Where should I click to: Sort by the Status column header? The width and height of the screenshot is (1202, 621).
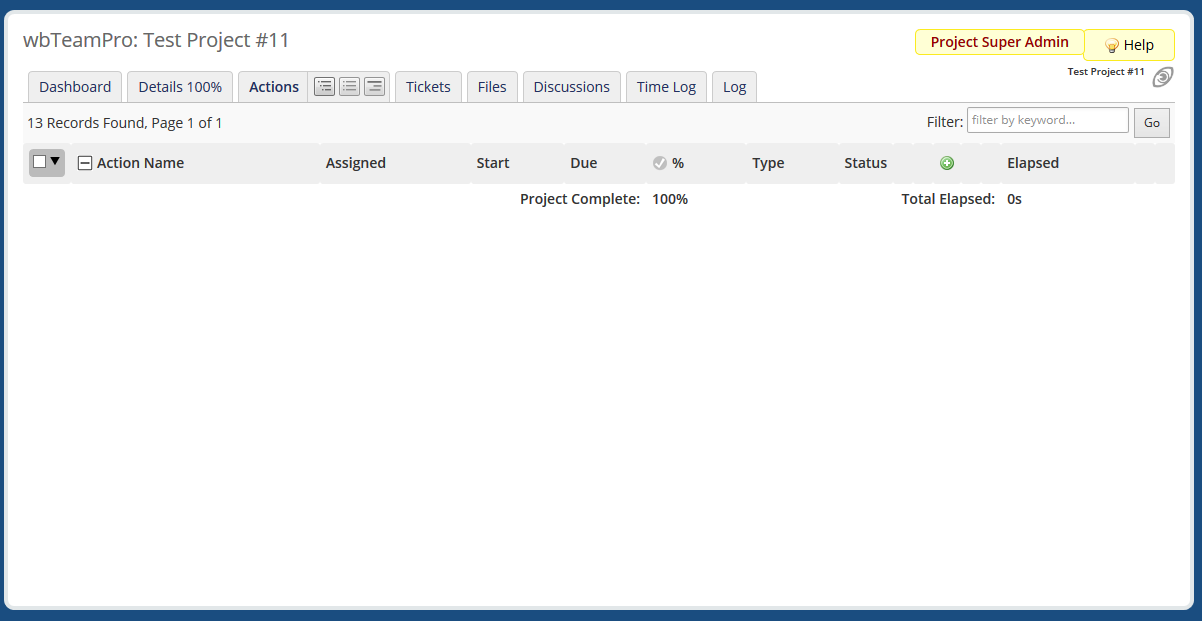(865, 163)
